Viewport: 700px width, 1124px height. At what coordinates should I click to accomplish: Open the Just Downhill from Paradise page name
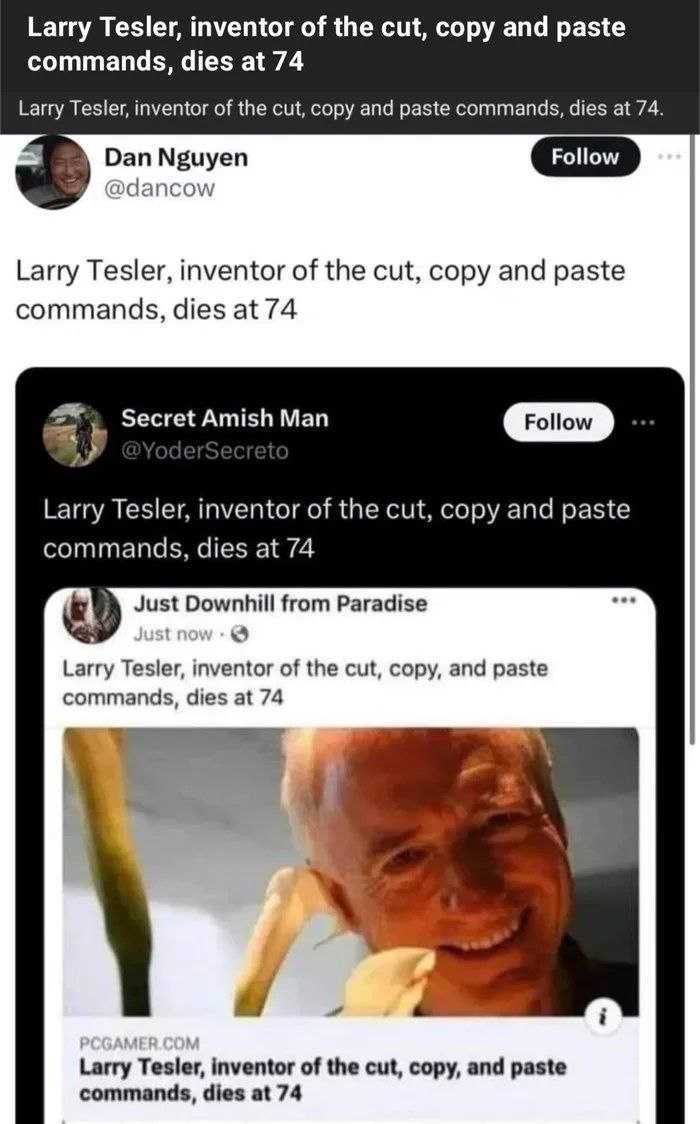280,603
